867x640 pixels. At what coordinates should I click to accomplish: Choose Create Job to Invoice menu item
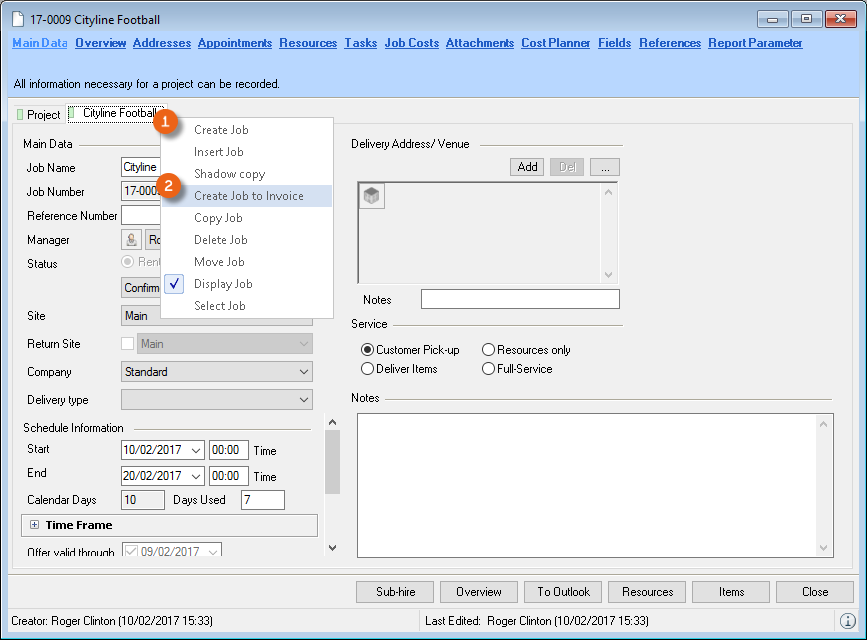248,196
